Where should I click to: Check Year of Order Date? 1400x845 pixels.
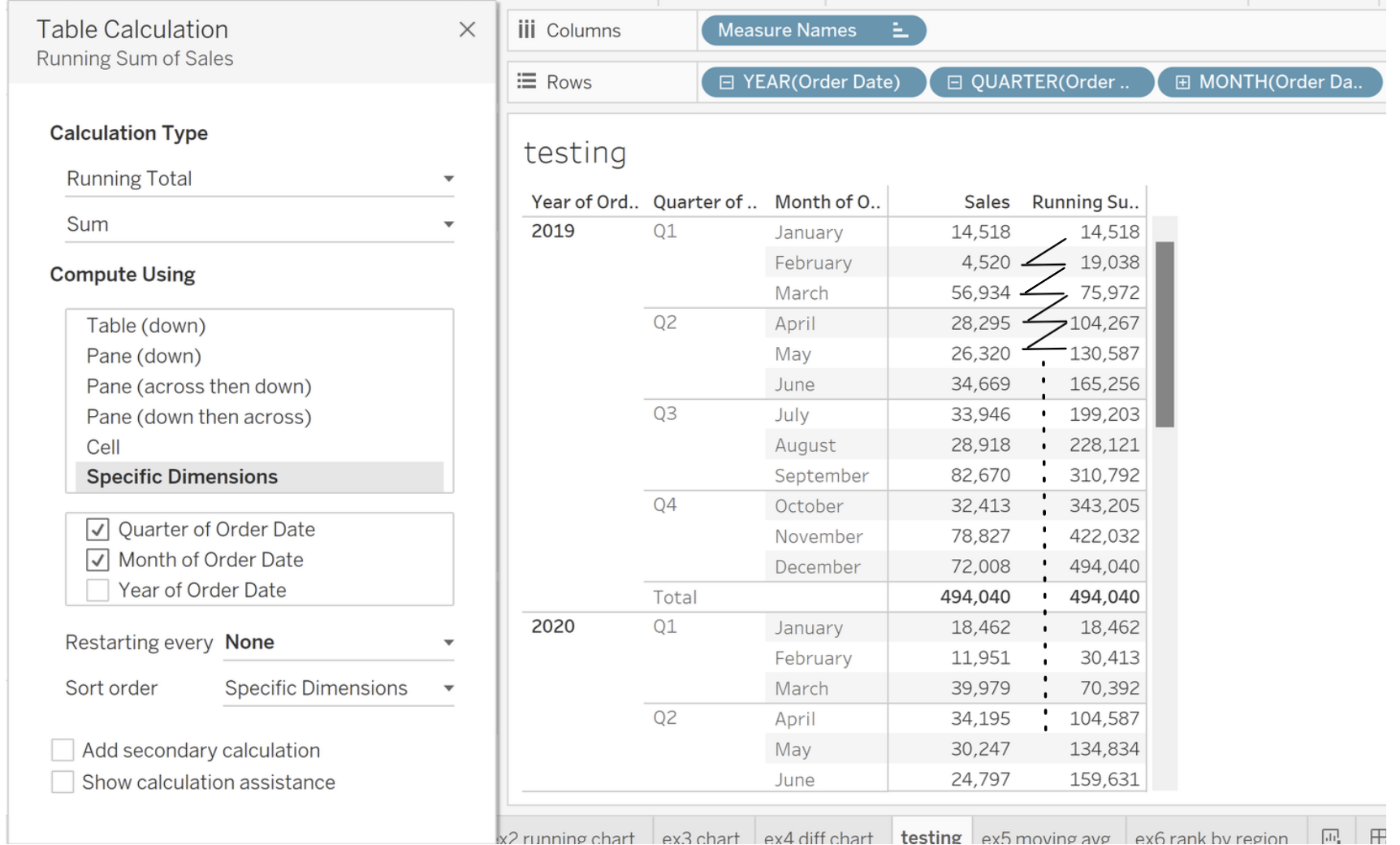tap(98, 591)
